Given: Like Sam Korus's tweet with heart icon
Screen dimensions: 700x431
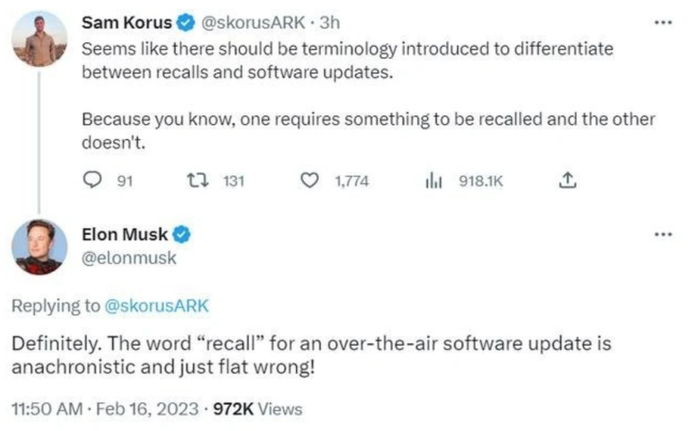Looking at the screenshot, I should point(310,183).
